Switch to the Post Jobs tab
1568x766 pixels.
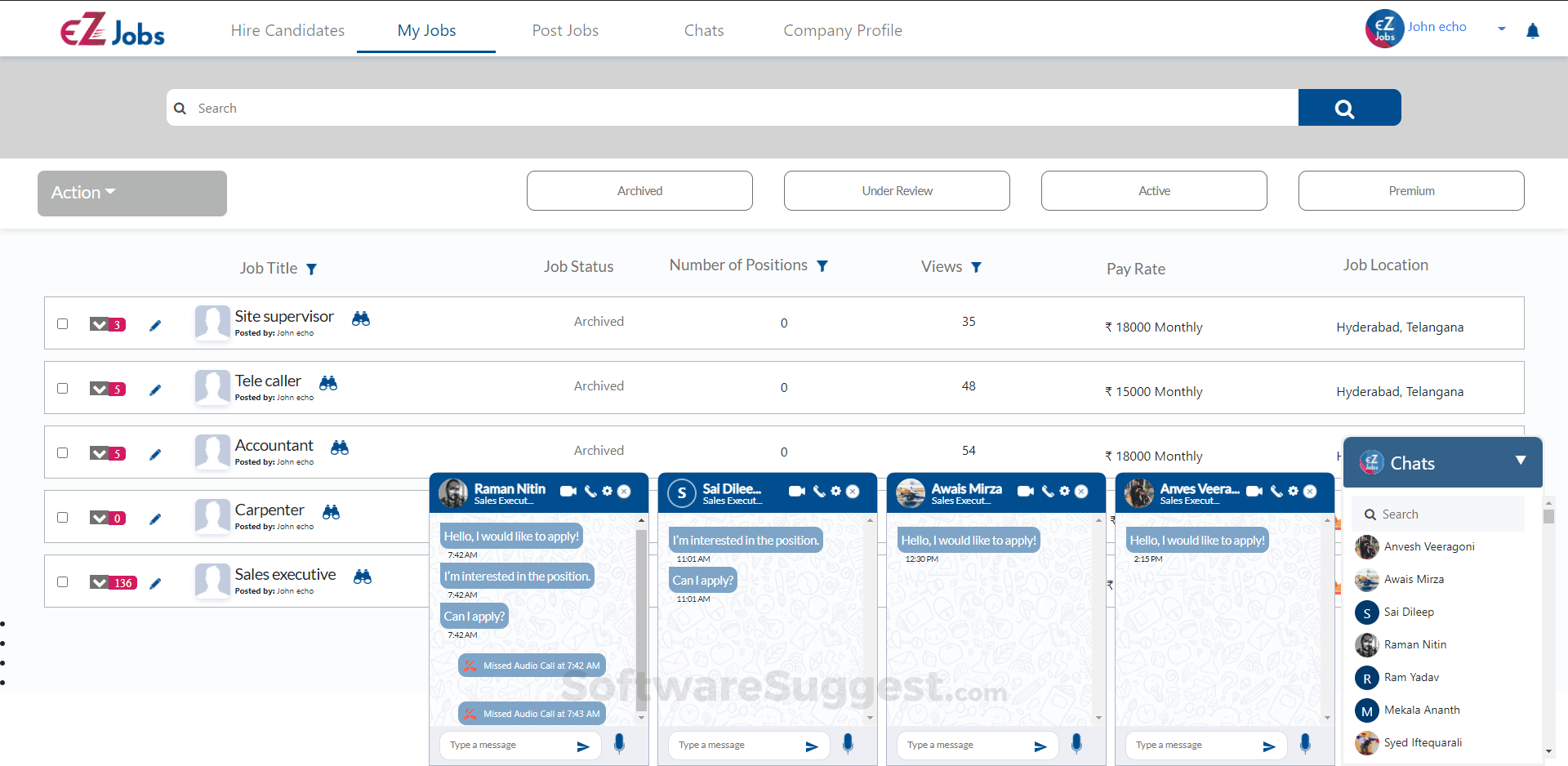(x=565, y=30)
